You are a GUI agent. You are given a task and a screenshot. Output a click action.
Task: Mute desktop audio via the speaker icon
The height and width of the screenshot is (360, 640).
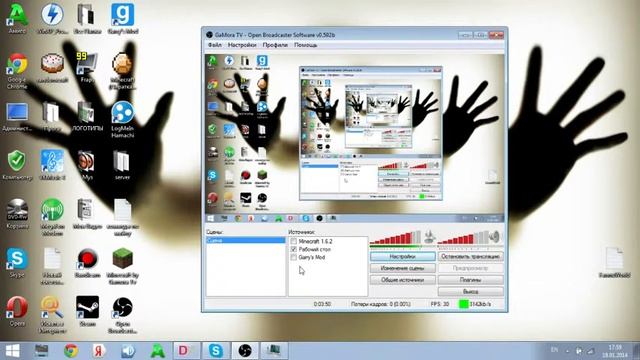[495, 236]
